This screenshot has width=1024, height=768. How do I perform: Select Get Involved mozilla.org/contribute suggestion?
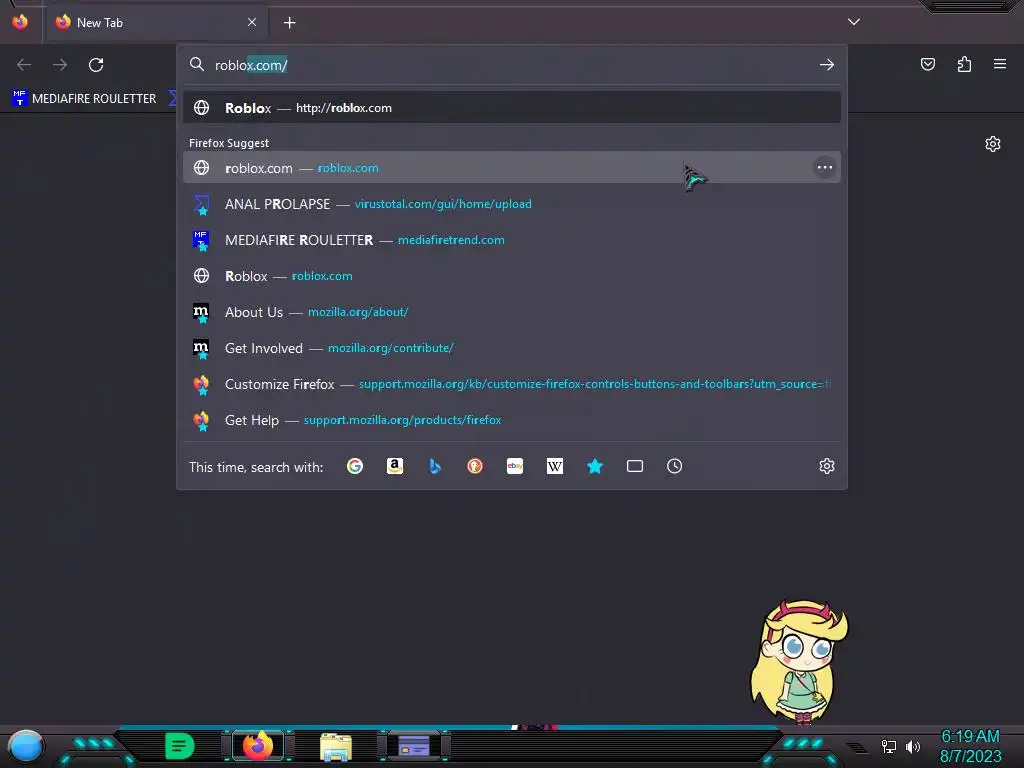(512, 347)
